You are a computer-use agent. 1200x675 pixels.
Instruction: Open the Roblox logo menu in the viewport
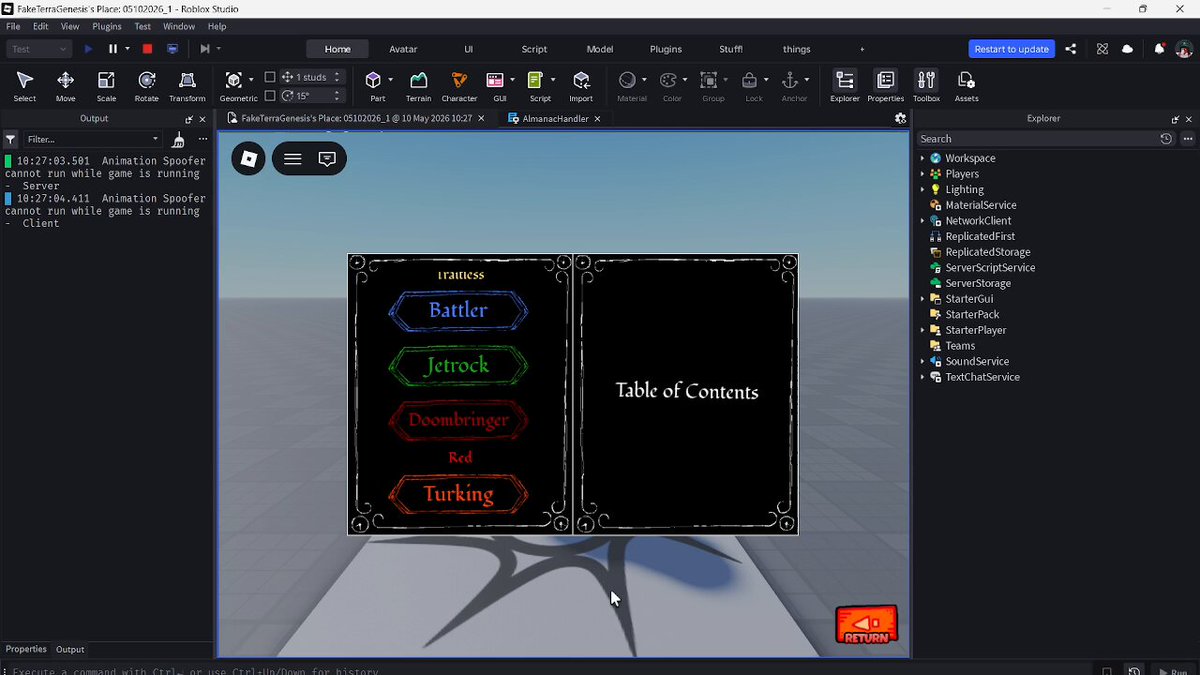[x=249, y=158]
